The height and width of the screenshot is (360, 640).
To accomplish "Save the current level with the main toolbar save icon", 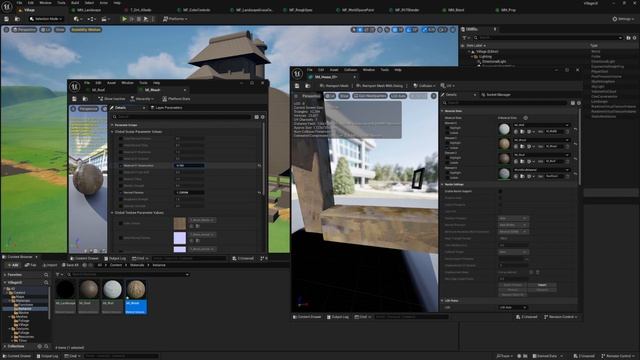I will pos(7,19).
